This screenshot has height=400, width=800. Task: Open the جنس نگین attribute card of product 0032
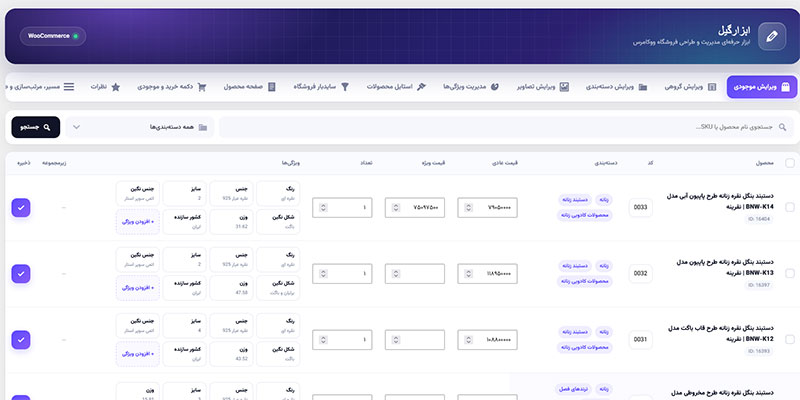coord(138,259)
